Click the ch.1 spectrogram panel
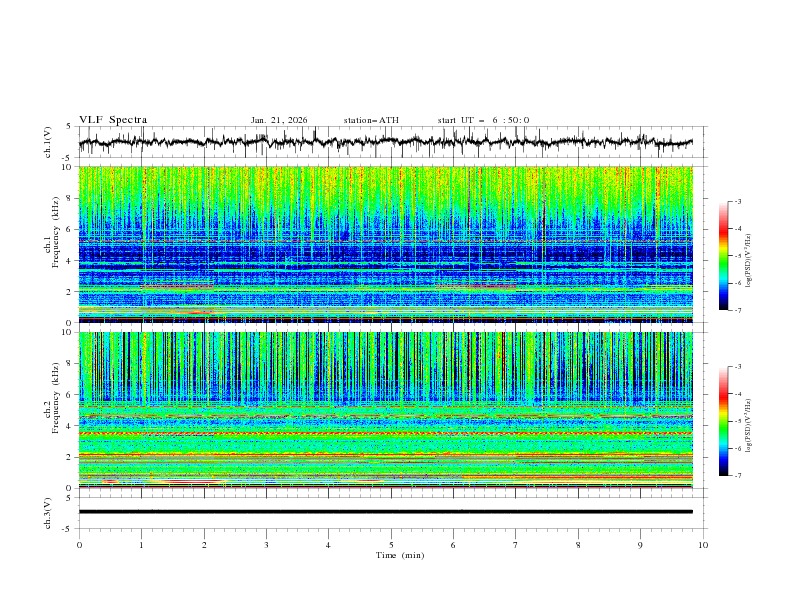This screenshot has width=792, height=612. point(385,244)
